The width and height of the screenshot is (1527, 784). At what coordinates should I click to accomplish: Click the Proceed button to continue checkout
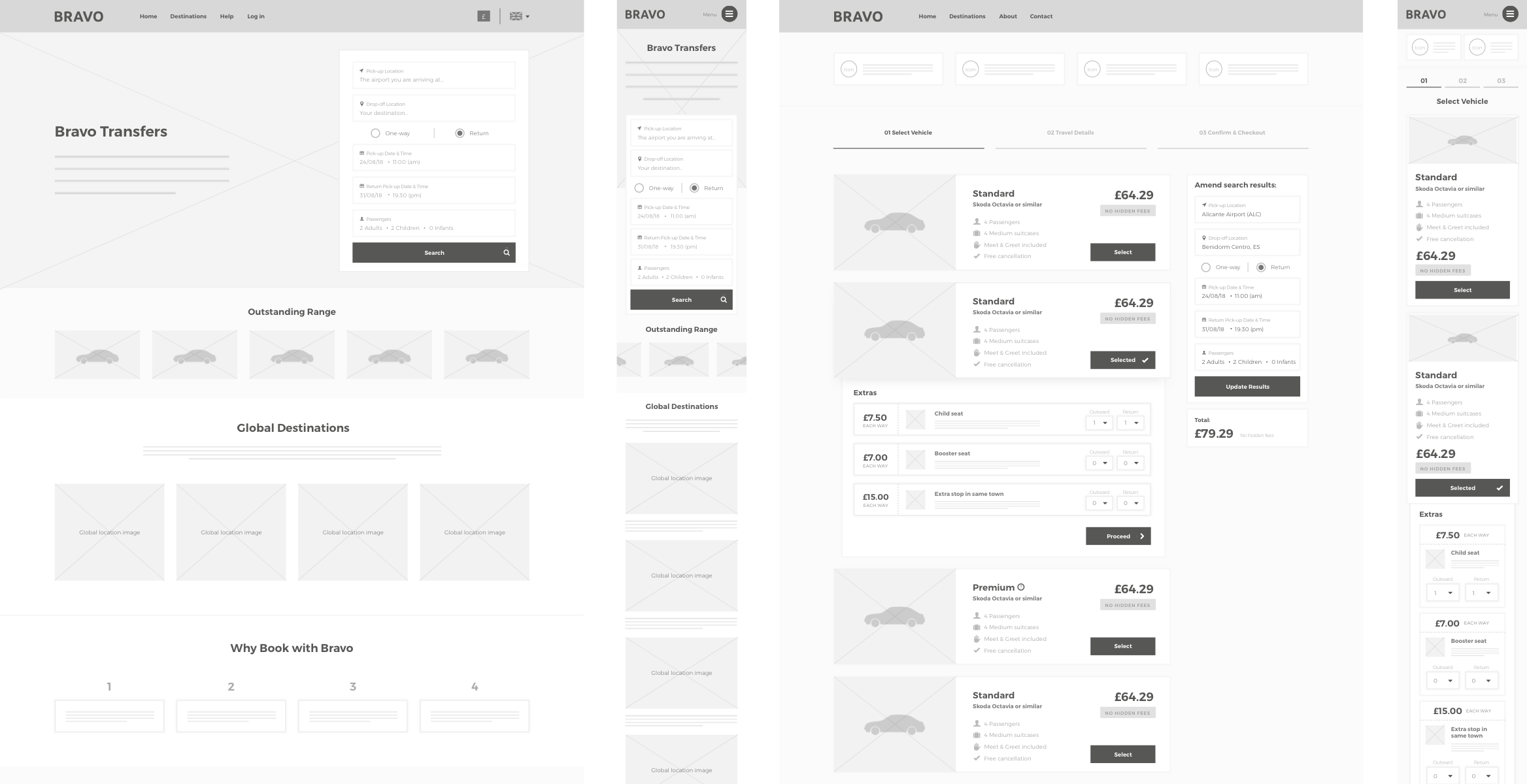(1118, 535)
